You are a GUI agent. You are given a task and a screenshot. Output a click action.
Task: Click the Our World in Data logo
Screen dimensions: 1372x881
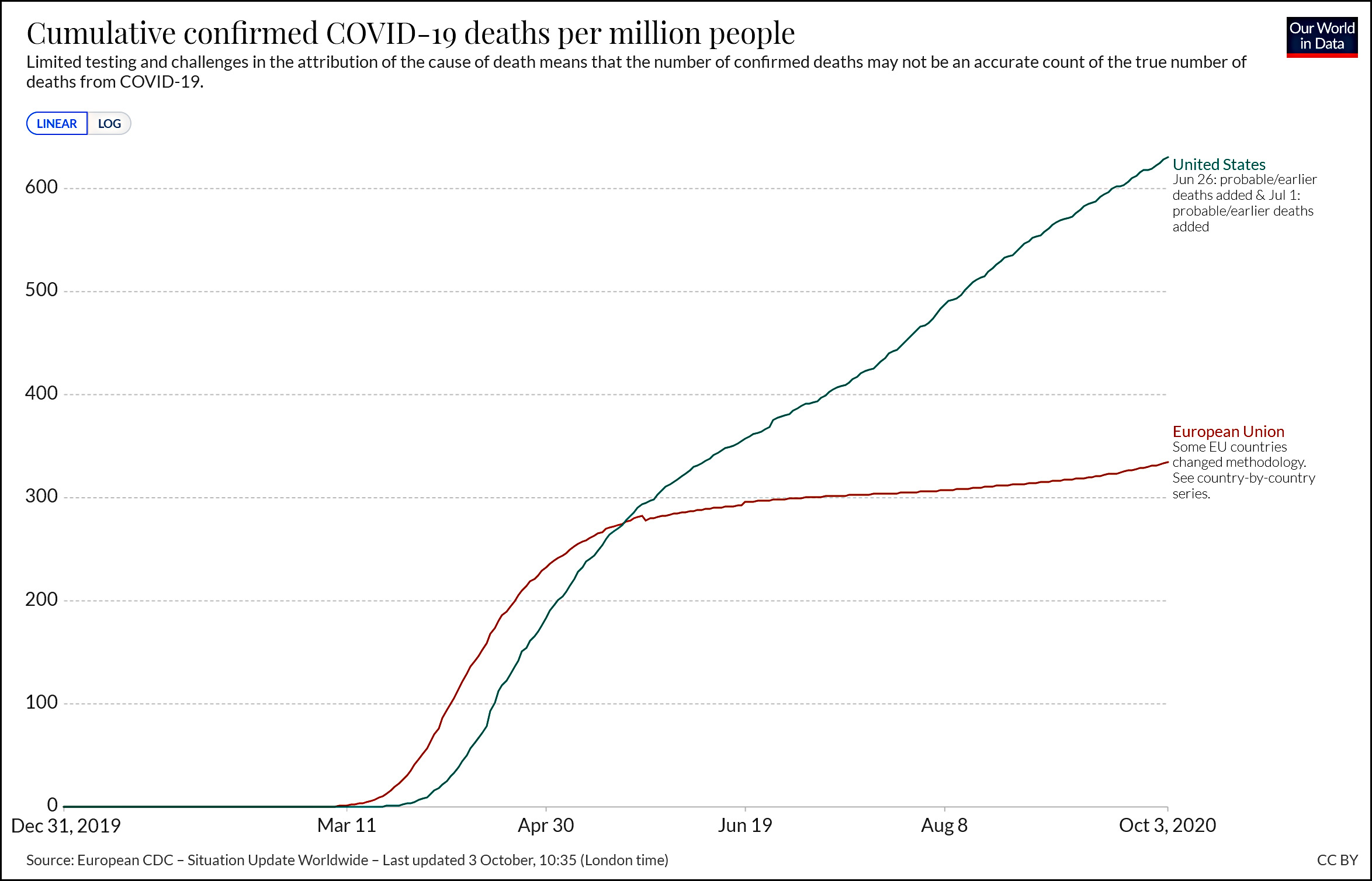pyautogui.click(x=1321, y=37)
